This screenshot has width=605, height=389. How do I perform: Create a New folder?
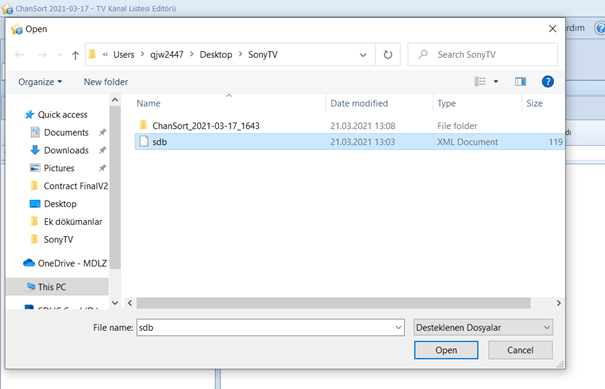coord(106,82)
